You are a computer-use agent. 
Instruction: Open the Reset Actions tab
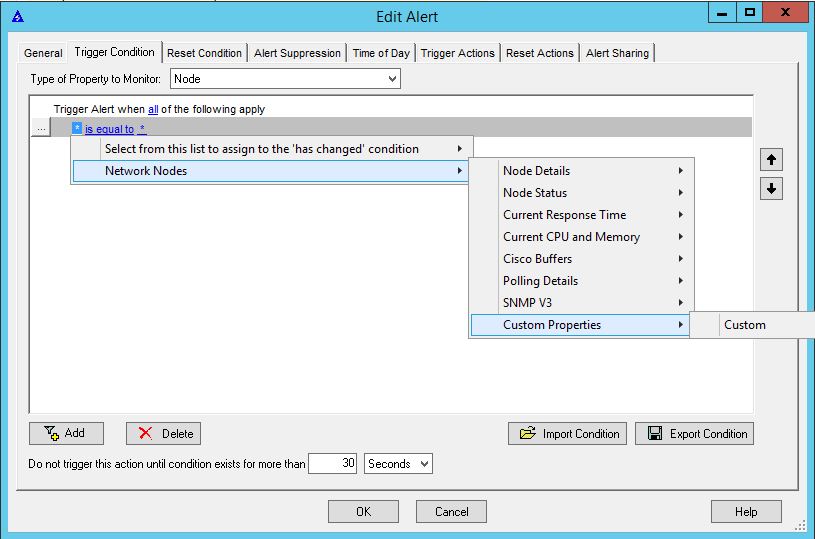coord(540,53)
